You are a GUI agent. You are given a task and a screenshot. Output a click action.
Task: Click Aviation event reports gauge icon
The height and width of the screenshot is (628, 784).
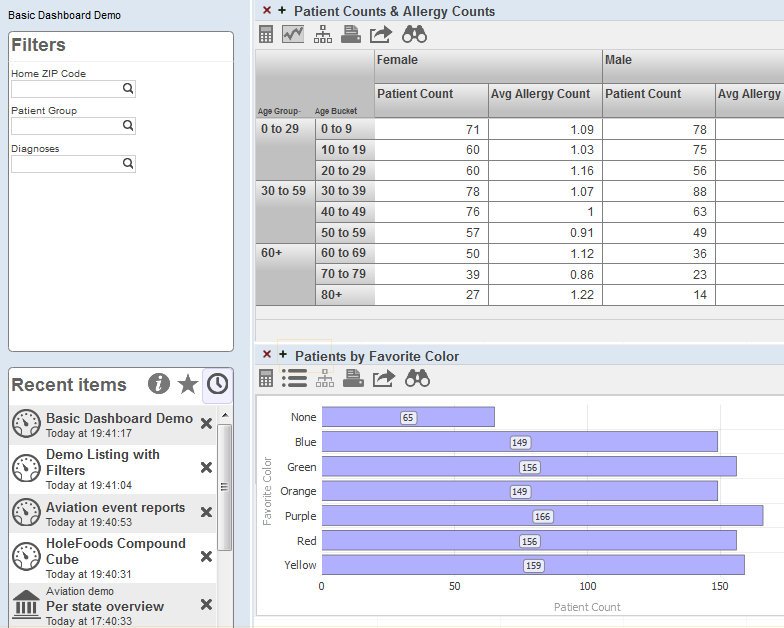[x=26, y=512]
